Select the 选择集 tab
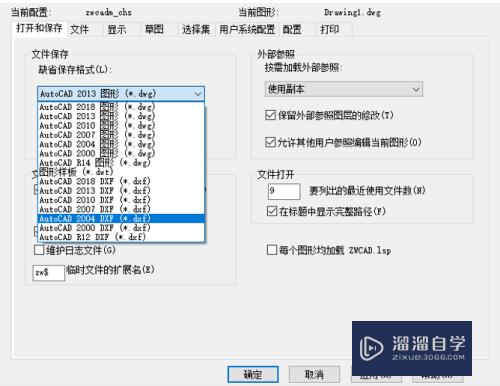 pos(196,29)
